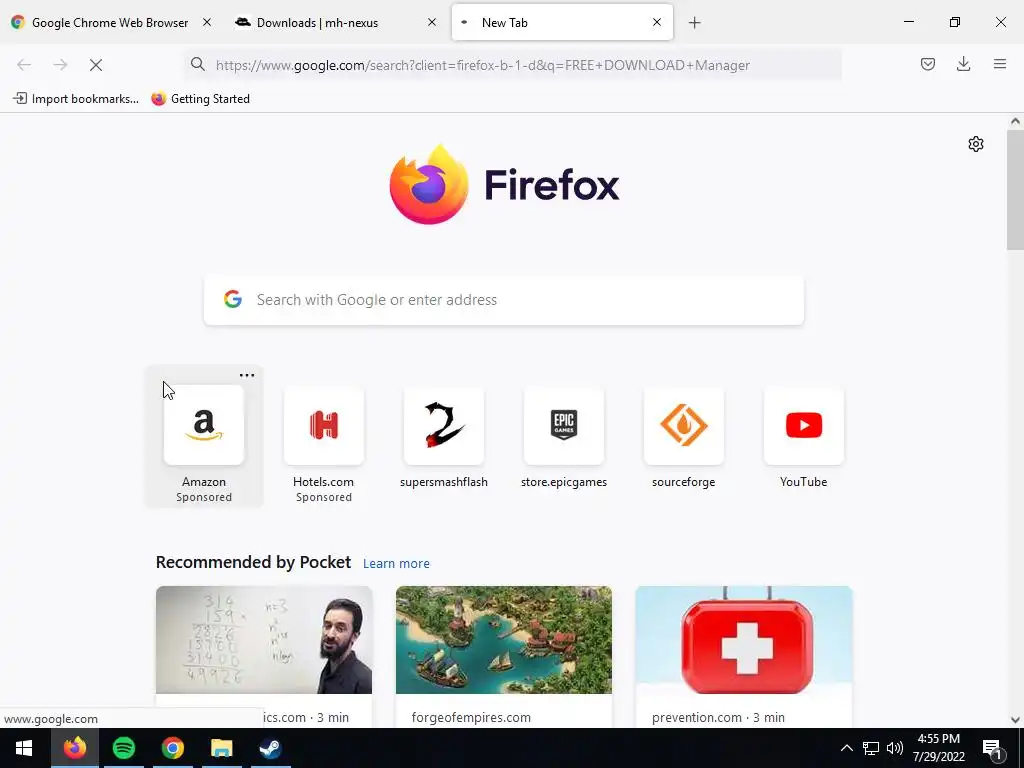
Task: Show hidden system tray icons chevron
Action: [846, 748]
